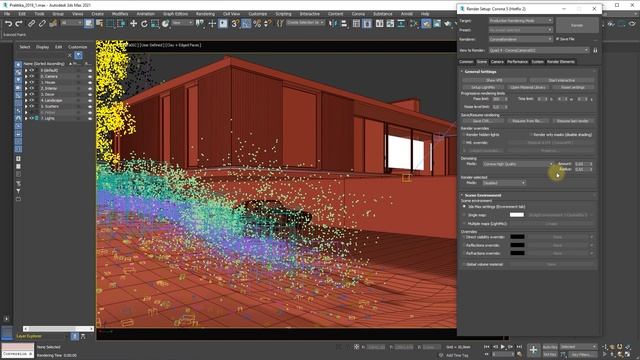640x360 pixels.
Task: Toggle visibility eye of 1. House layer
Action: [31, 82]
